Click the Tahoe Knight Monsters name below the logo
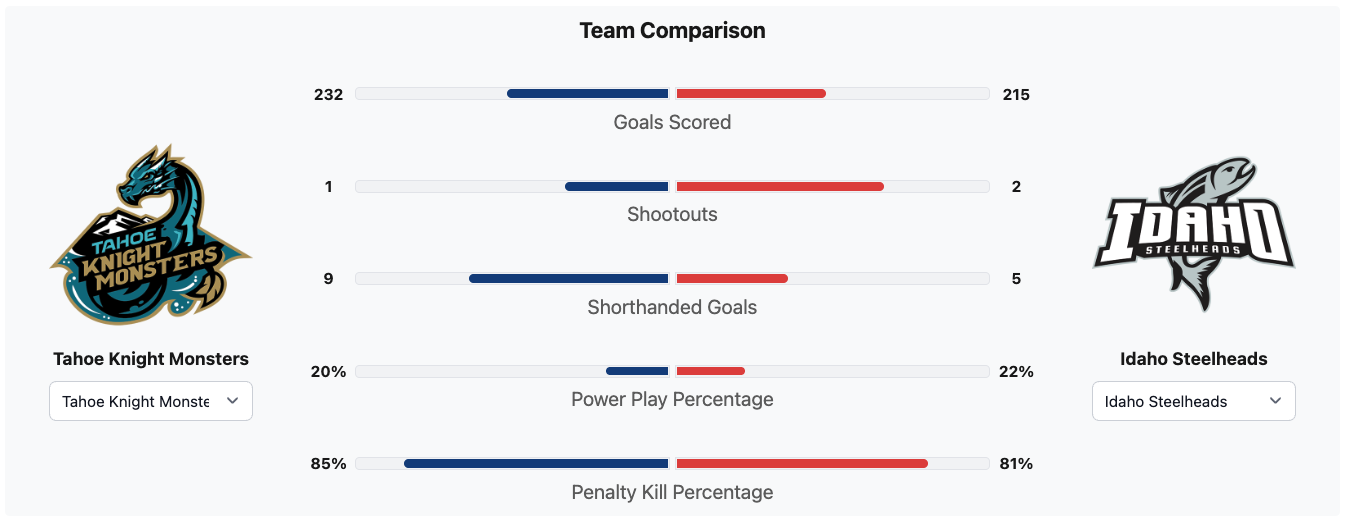The image size is (1347, 517). (x=151, y=359)
